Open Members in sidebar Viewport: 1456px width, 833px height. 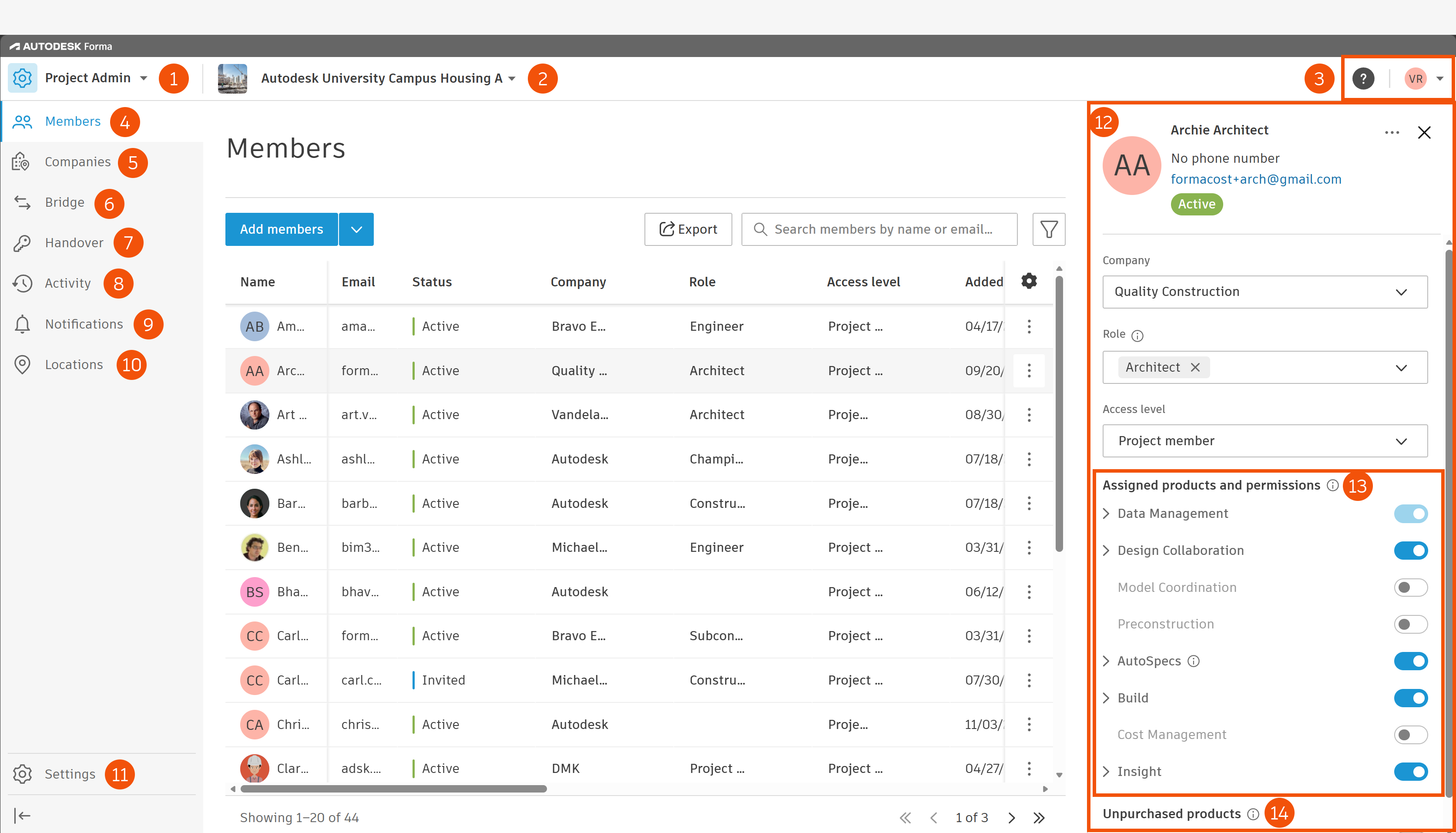(73, 121)
